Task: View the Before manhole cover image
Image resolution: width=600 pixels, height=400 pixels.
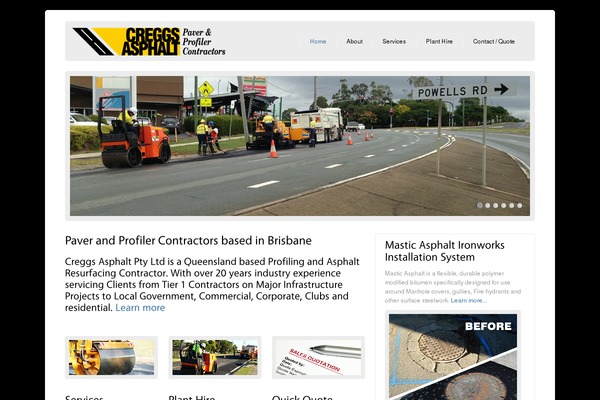Action: pyautogui.click(x=453, y=357)
